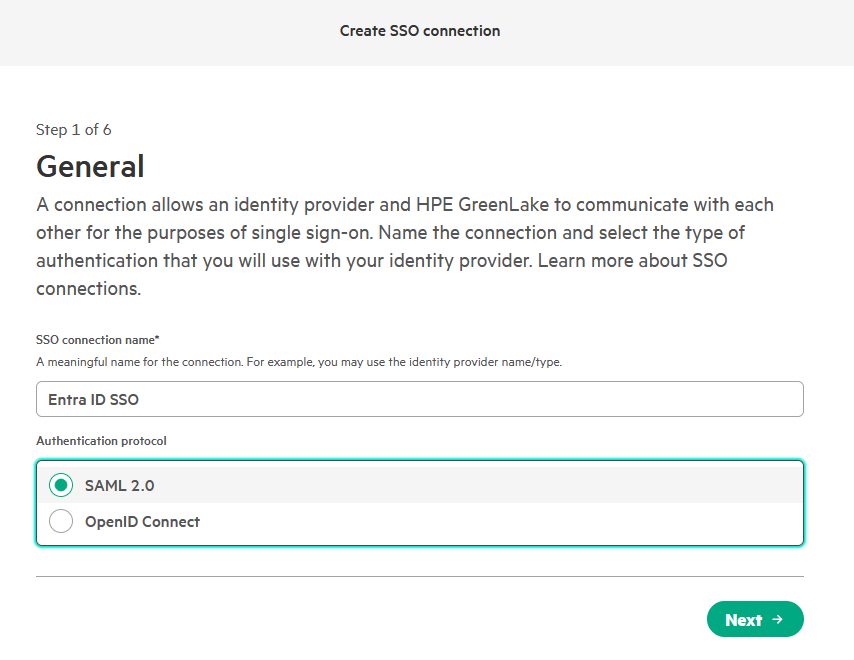Click the Step 1 of 6 indicator
This screenshot has height=660, width=854.
[74, 129]
